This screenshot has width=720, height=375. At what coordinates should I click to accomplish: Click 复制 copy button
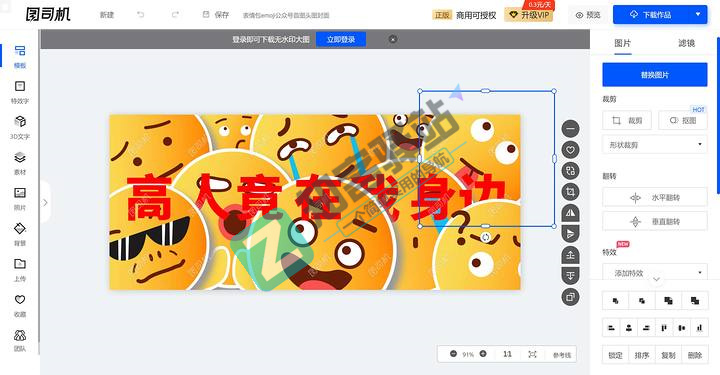click(668, 355)
